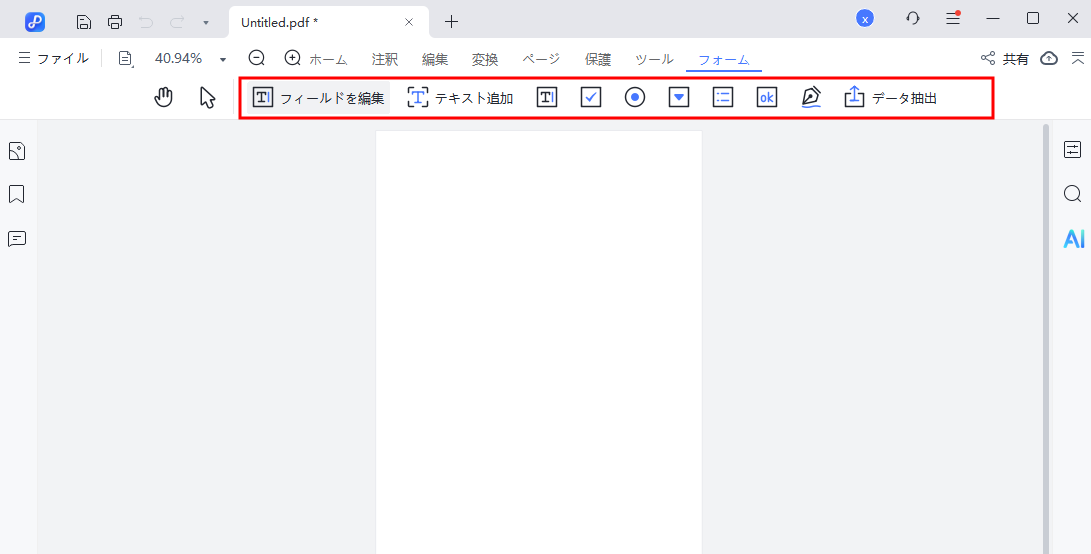
Task: Print the document using printer icon
Action: click(115, 22)
